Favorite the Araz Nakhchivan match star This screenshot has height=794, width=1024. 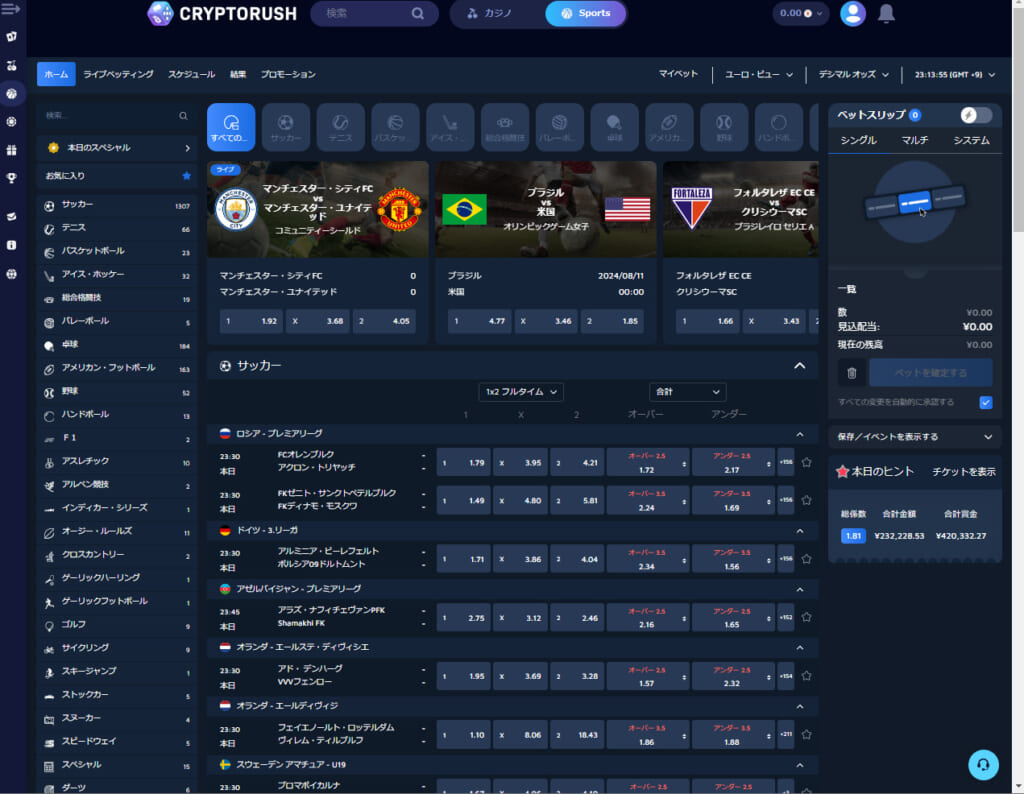(x=807, y=617)
